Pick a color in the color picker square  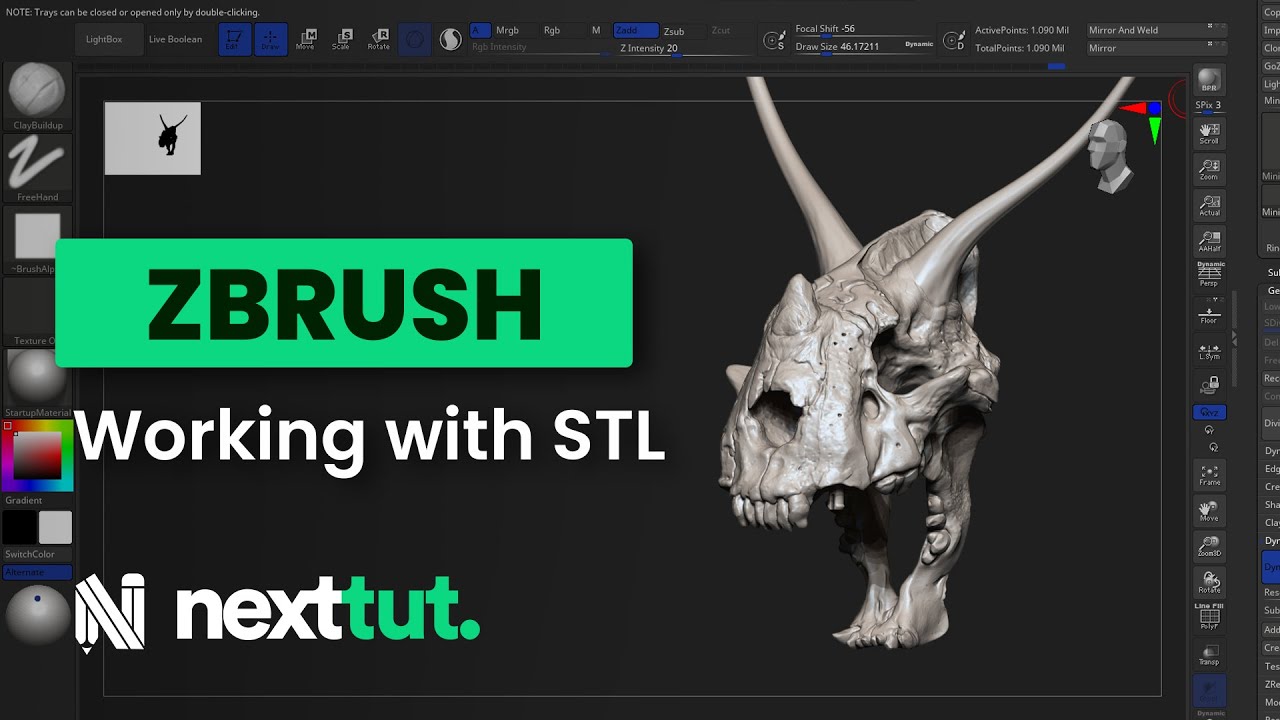click(x=38, y=457)
